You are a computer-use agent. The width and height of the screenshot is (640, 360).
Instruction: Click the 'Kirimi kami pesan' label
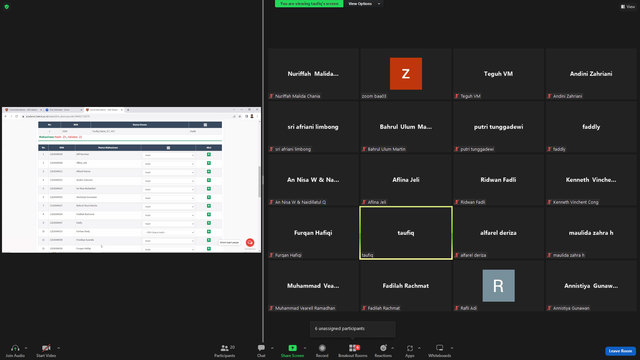229,242
